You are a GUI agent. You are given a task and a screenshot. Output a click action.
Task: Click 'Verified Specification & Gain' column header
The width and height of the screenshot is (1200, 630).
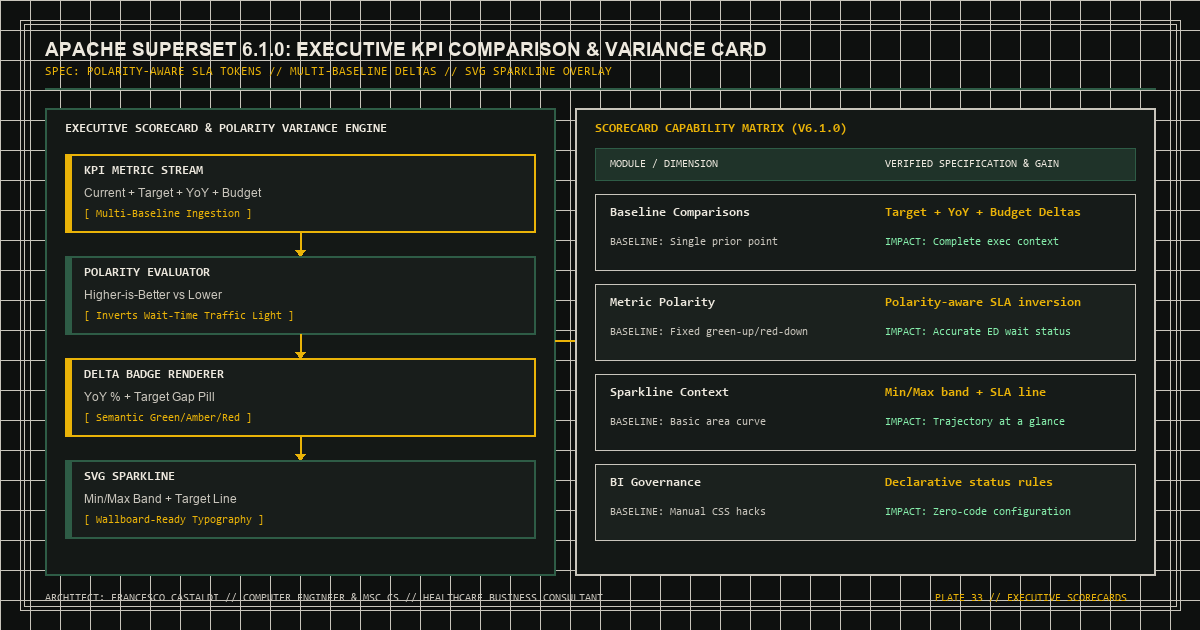[x=972, y=164]
